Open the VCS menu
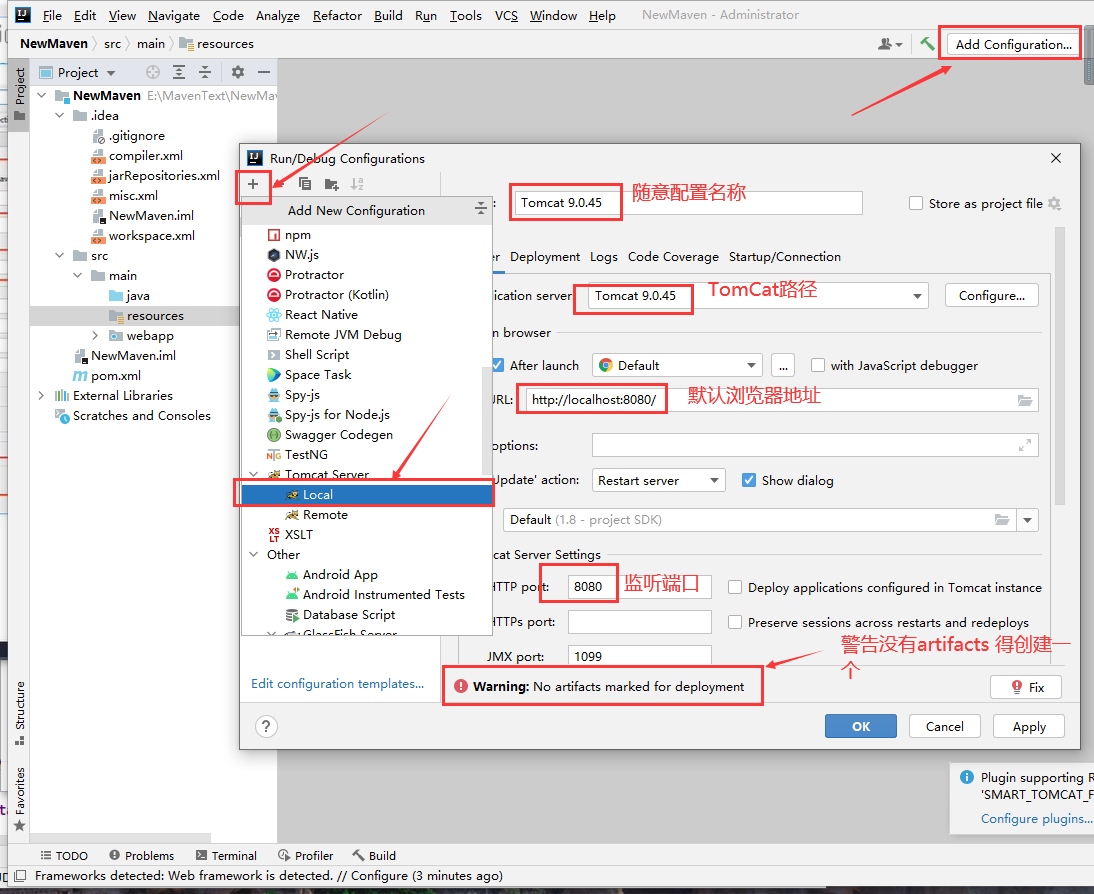Image resolution: width=1094 pixels, height=894 pixels. (x=506, y=15)
